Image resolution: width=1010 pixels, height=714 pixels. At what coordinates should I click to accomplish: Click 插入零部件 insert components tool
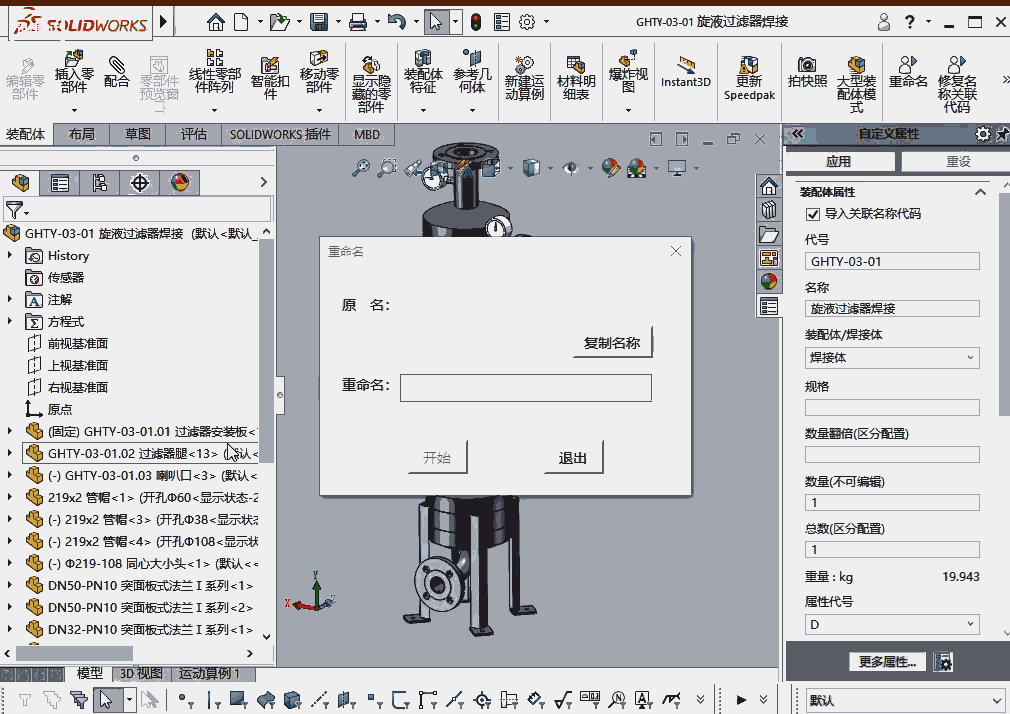point(74,72)
